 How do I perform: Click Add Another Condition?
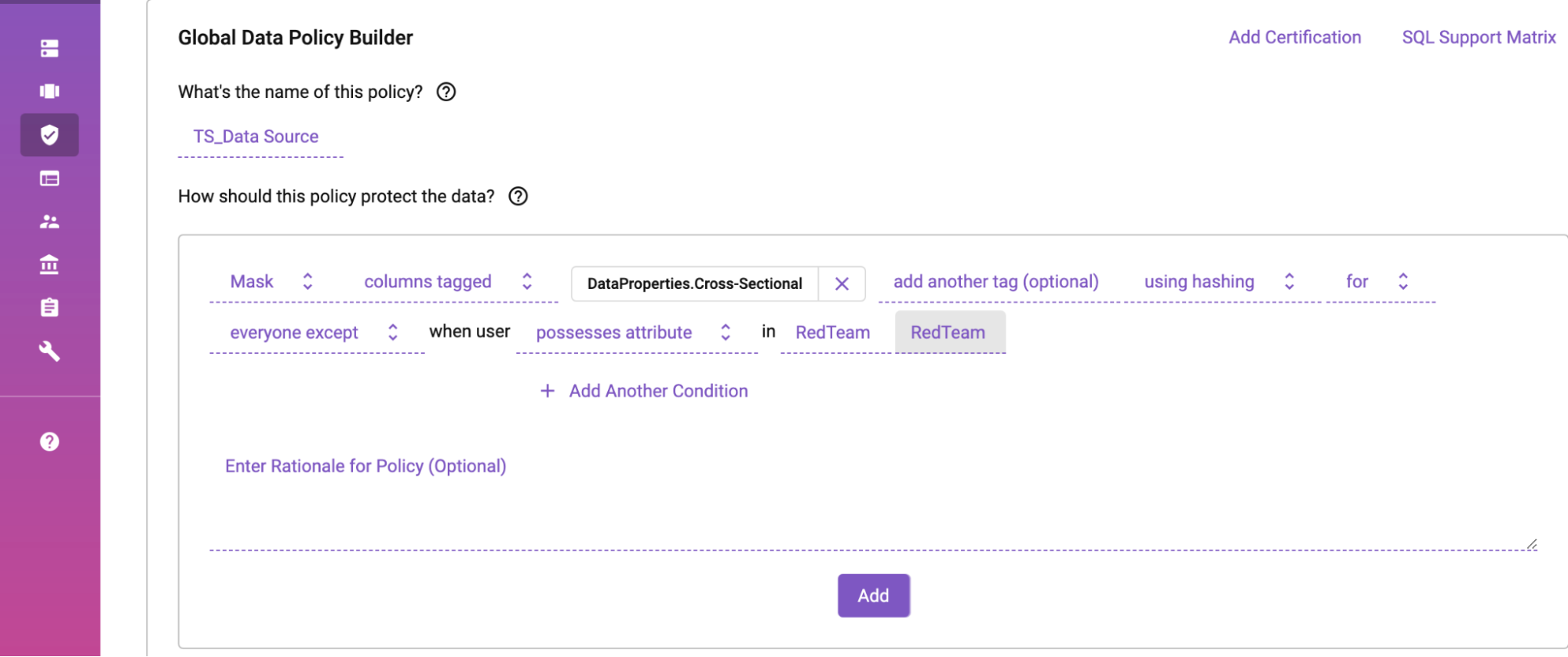644,391
